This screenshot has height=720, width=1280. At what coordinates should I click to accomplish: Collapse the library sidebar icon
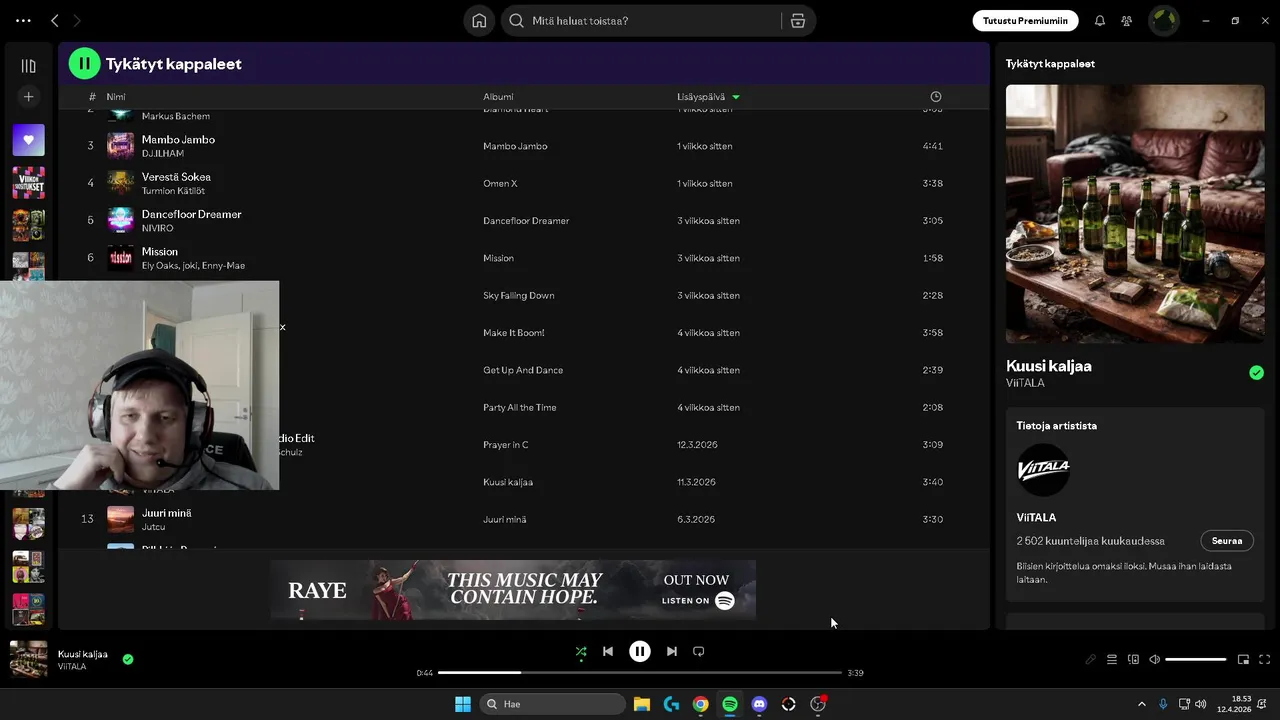(28, 66)
